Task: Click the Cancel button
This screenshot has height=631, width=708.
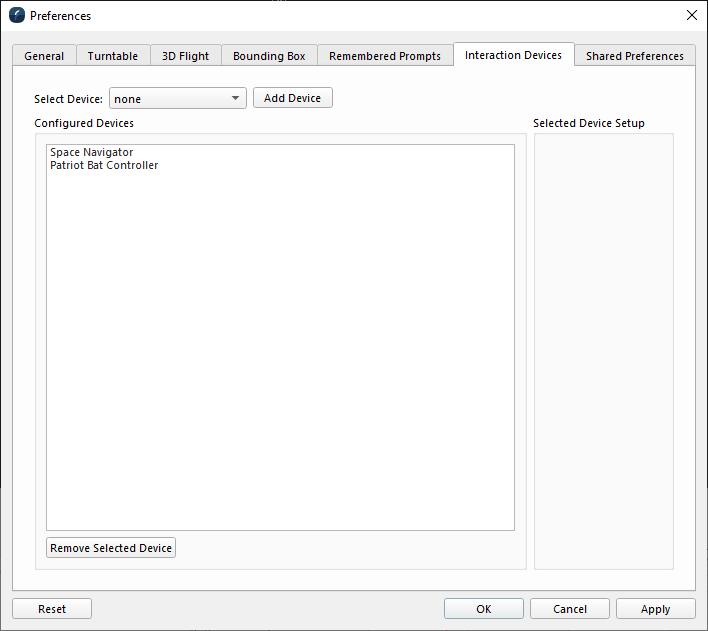Action: tap(570, 609)
